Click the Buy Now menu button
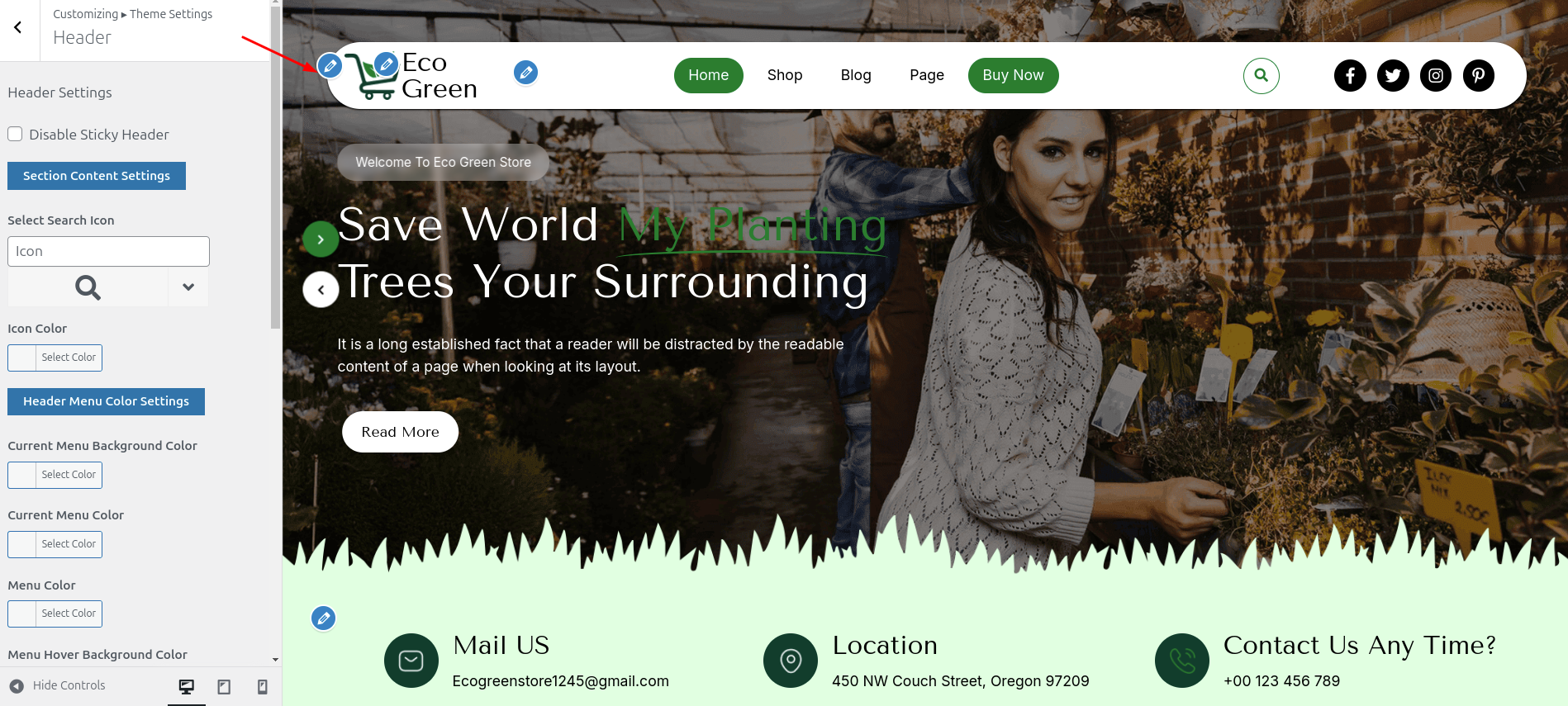This screenshot has height=706, width=1568. coord(1013,75)
